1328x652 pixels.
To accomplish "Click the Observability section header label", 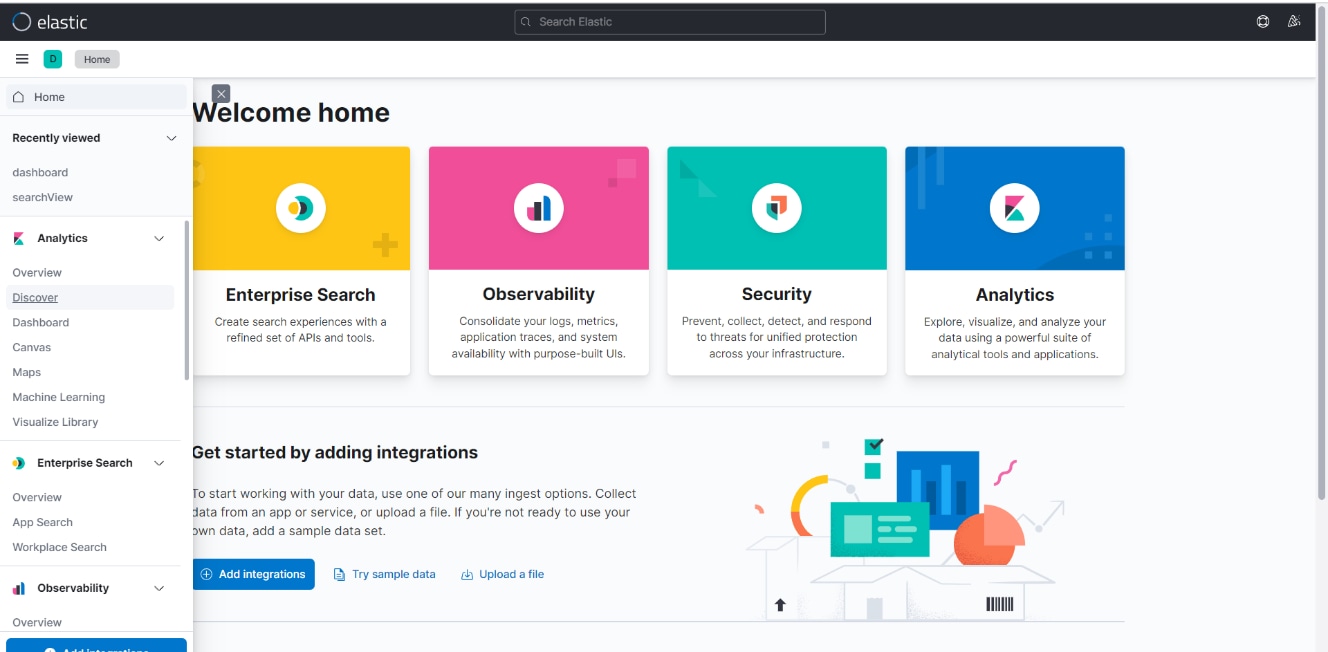I will (73, 588).
